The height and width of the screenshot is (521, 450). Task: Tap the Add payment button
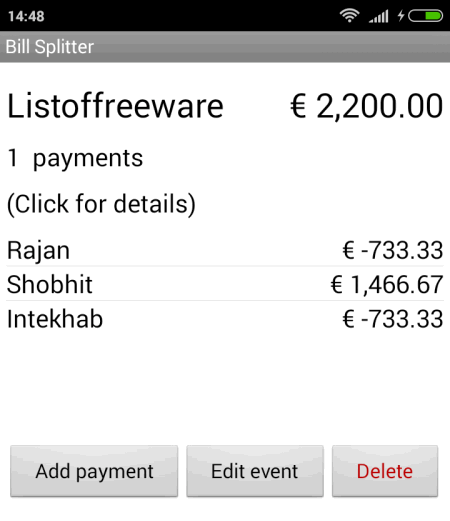click(94, 471)
